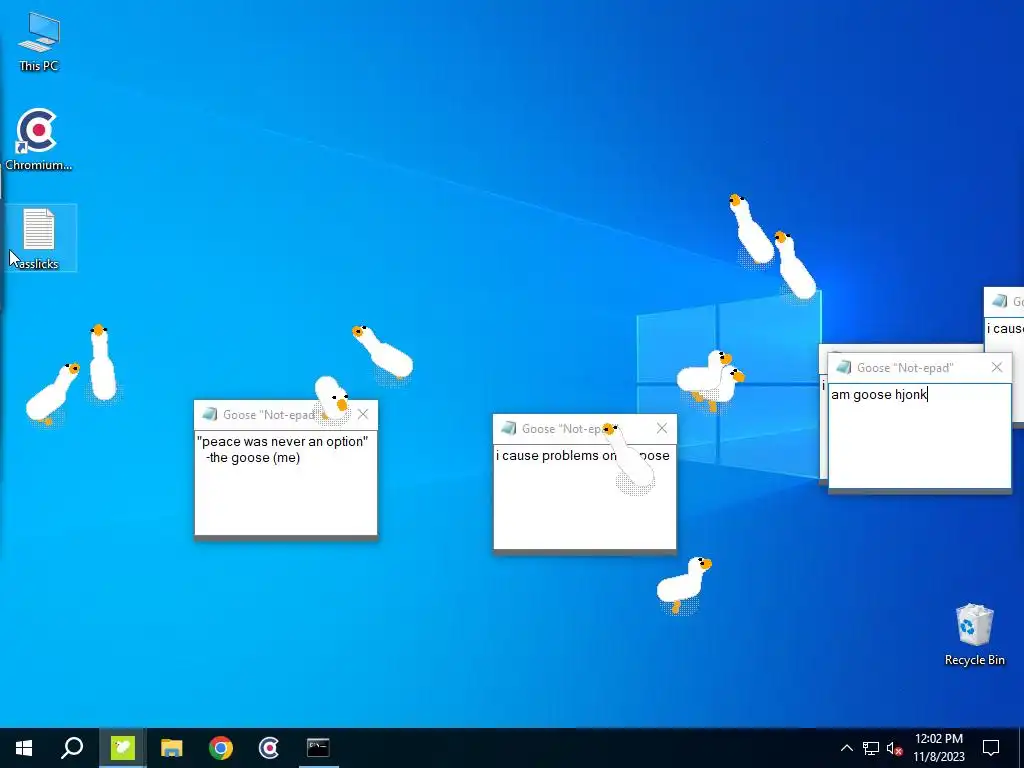The width and height of the screenshot is (1024, 768).
Task: Open the network status tray icon
Action: 871,748
